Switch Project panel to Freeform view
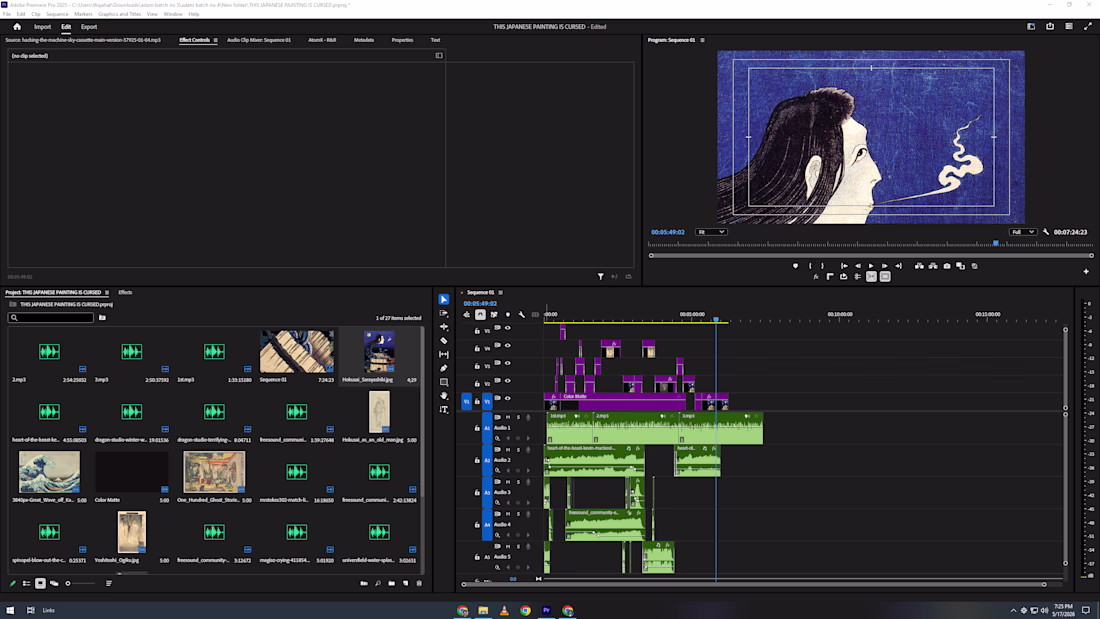The image size is (1100, 619). pyautogui.click(x=54, y=583)
